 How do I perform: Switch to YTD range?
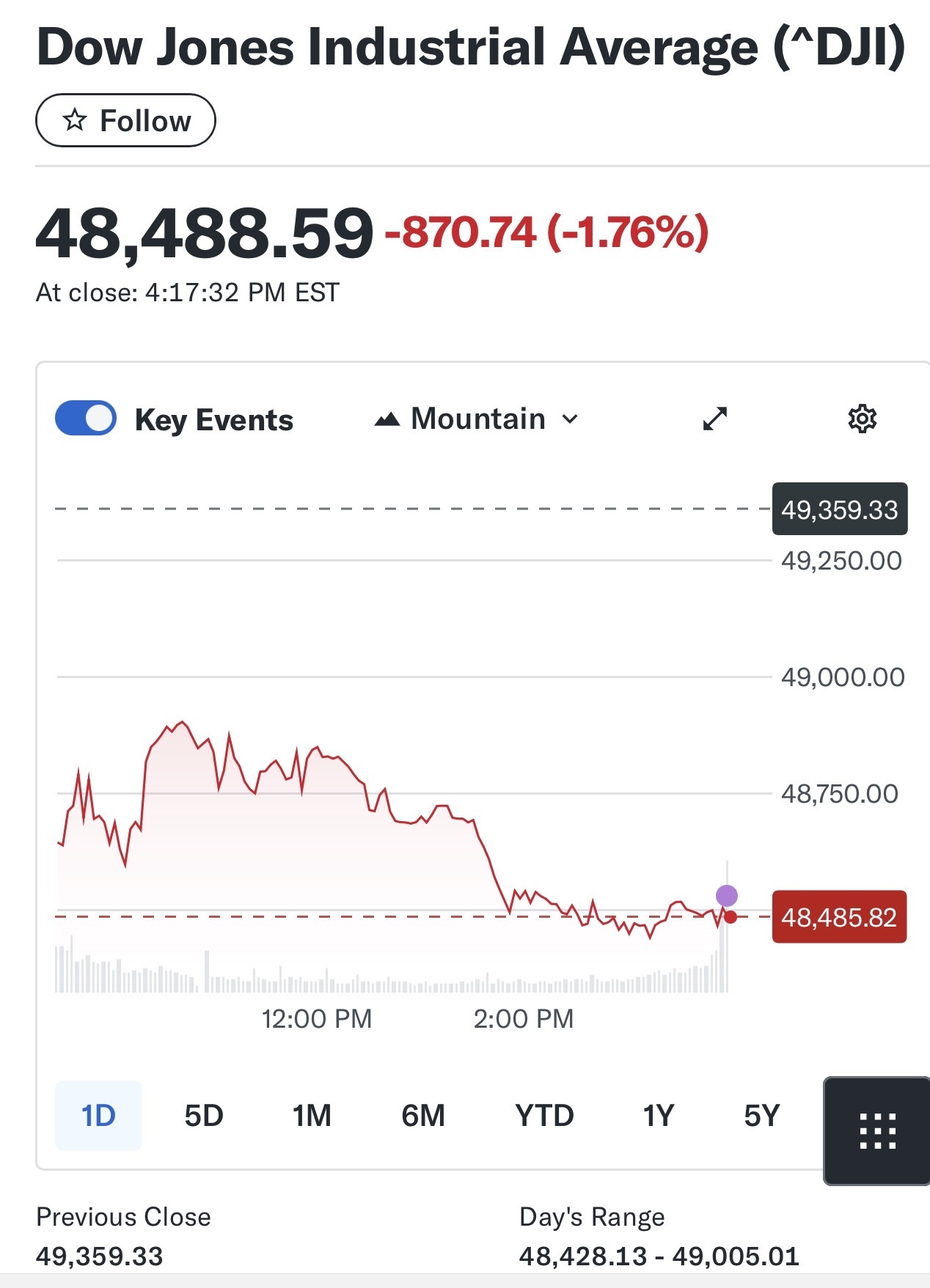coord(544,1116)
